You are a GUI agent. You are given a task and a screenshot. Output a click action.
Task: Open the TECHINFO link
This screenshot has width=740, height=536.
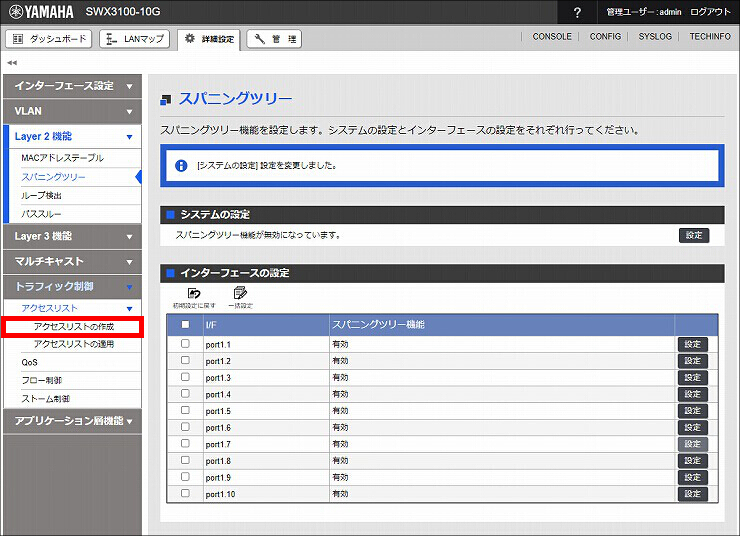(710, 37)
